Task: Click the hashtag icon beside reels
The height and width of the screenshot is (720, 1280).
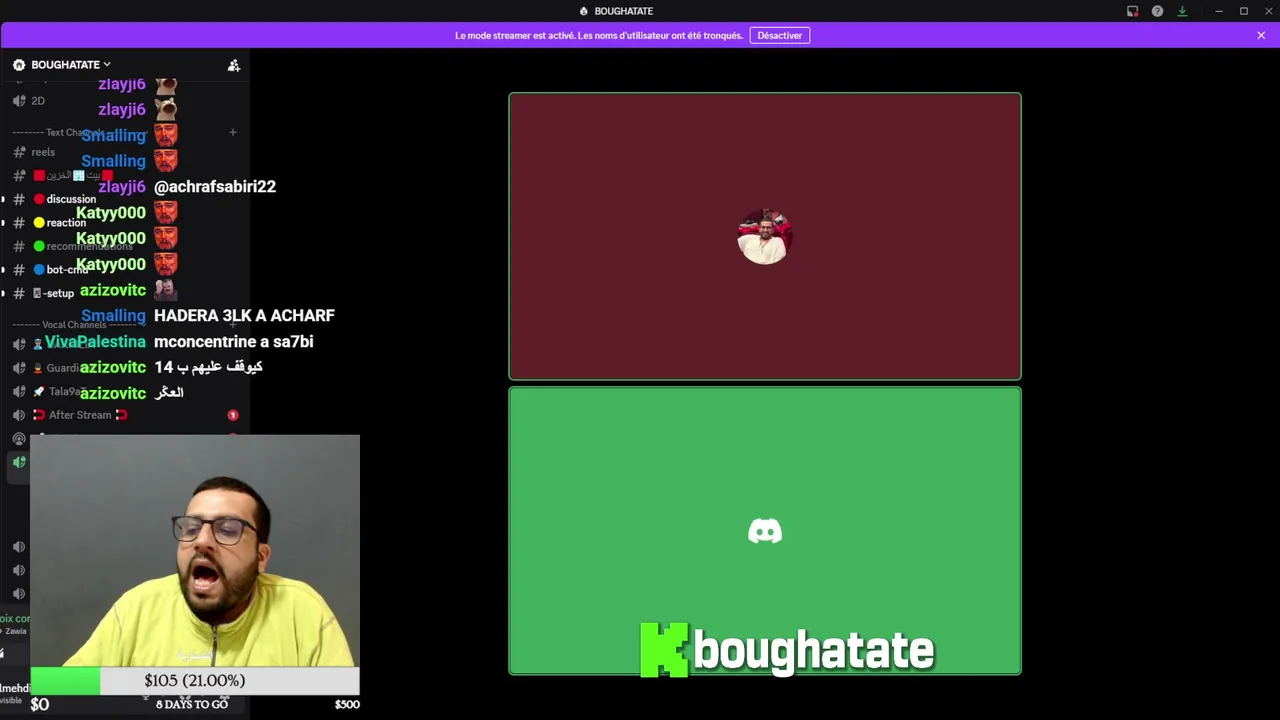Action: (19, 152)
